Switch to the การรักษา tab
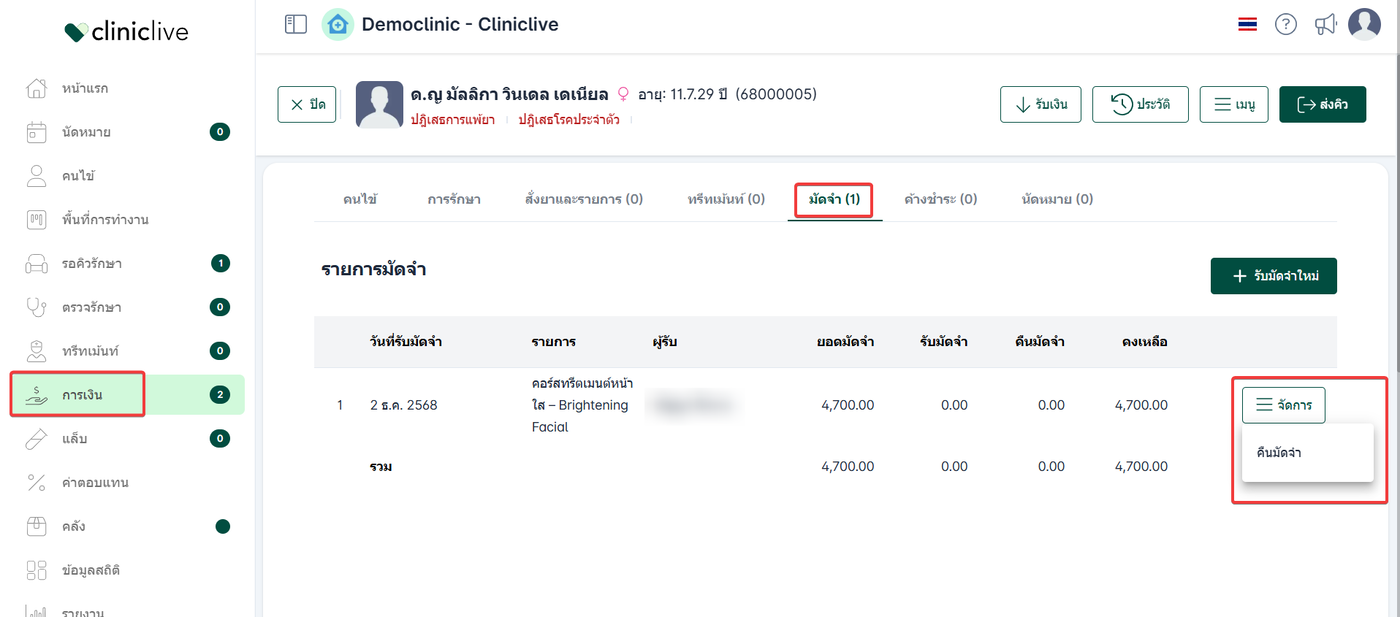This screenshot has width=1400, height=617. [454, 199]
